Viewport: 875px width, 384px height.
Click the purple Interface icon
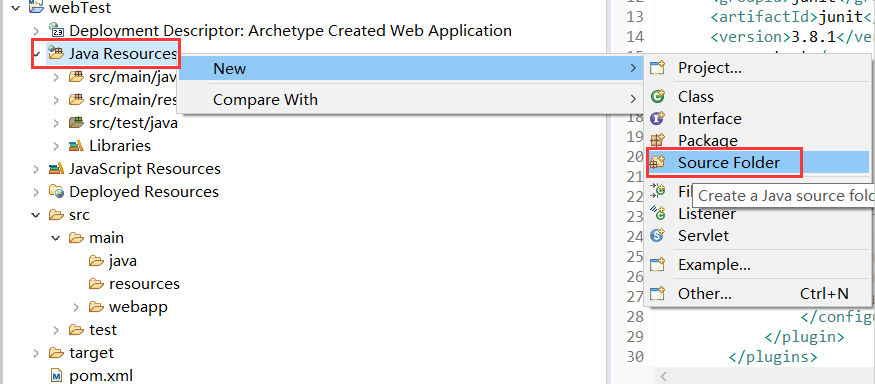click(658, 118)
